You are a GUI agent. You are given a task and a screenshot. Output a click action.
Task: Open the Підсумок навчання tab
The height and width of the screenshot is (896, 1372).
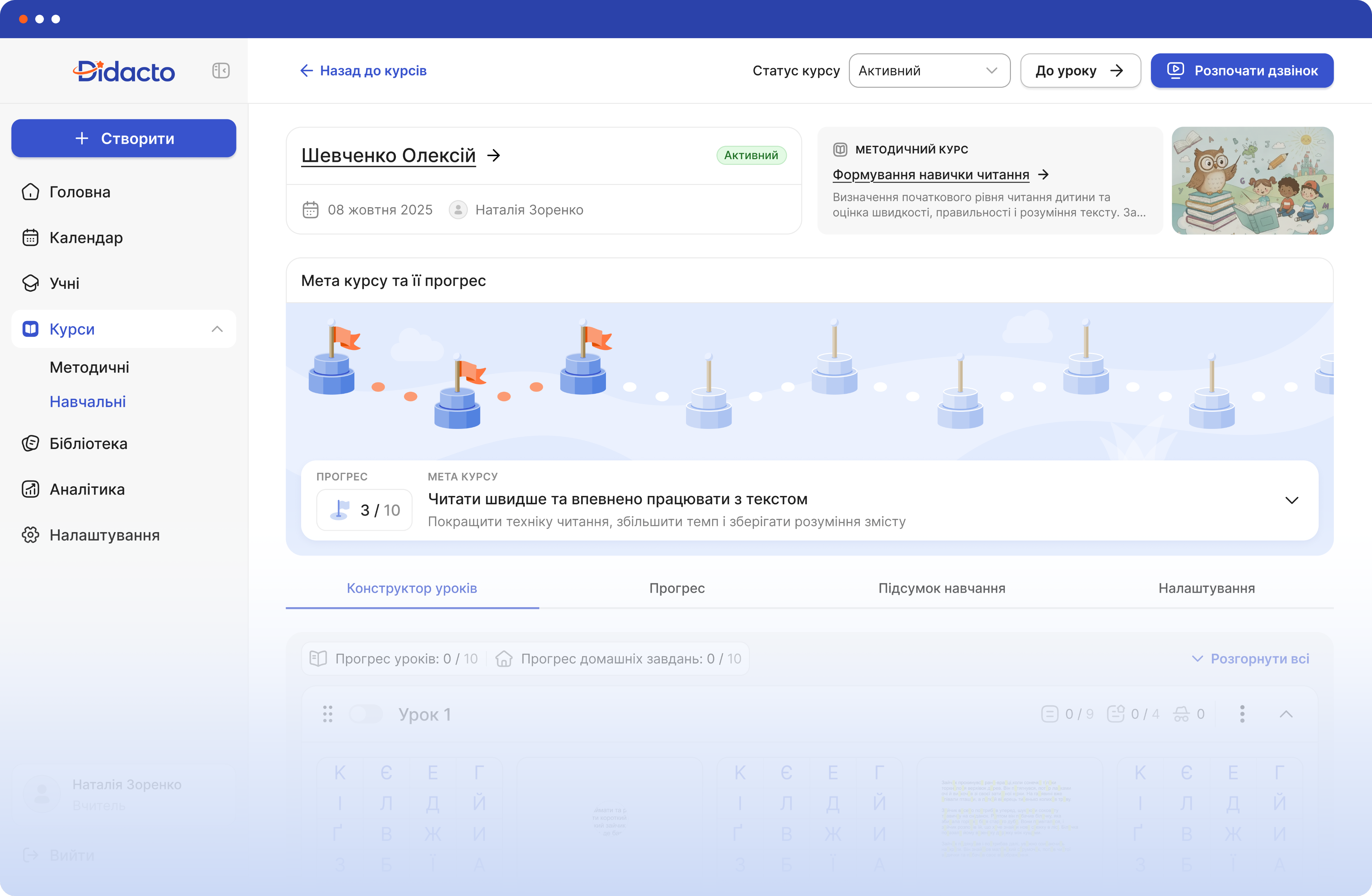[x=942, y=588]
